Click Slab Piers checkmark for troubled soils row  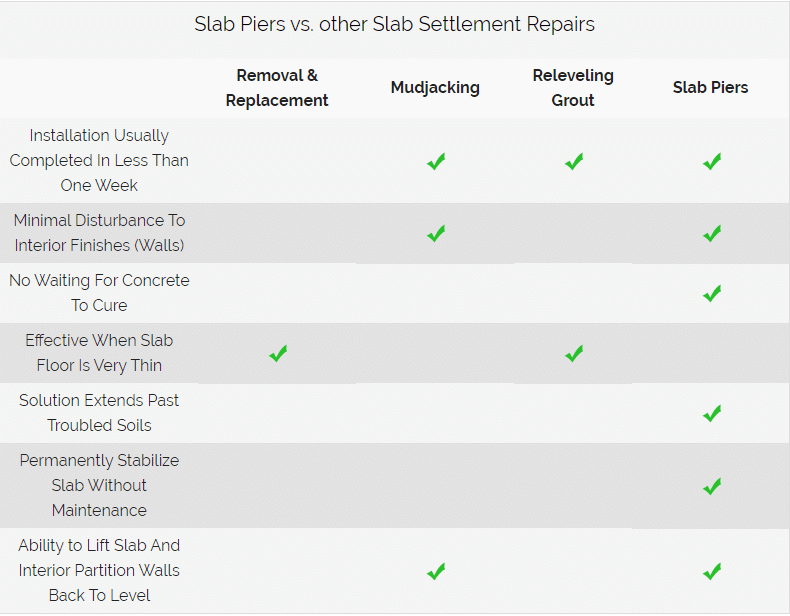[712, 413]
